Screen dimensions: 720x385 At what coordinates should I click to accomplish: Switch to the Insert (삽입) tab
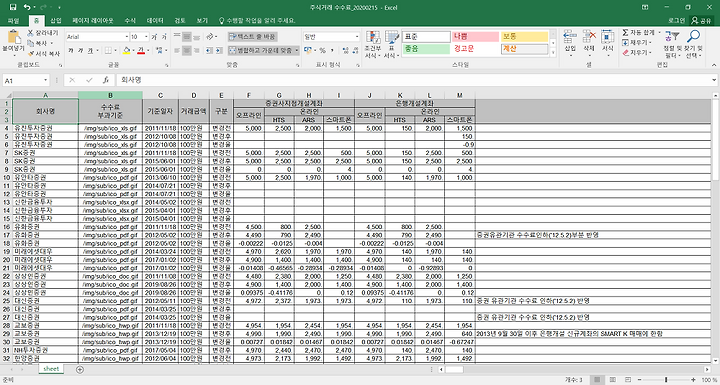click(56, 21)
